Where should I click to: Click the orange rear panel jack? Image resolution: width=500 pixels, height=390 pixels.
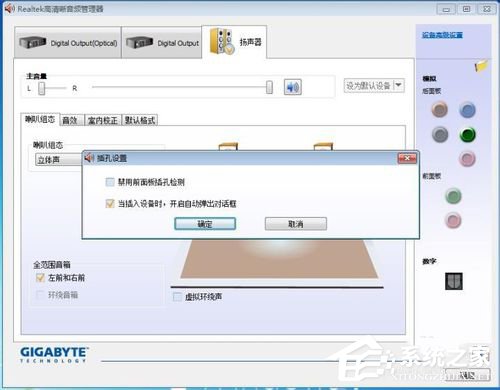[x=440, y=110]
